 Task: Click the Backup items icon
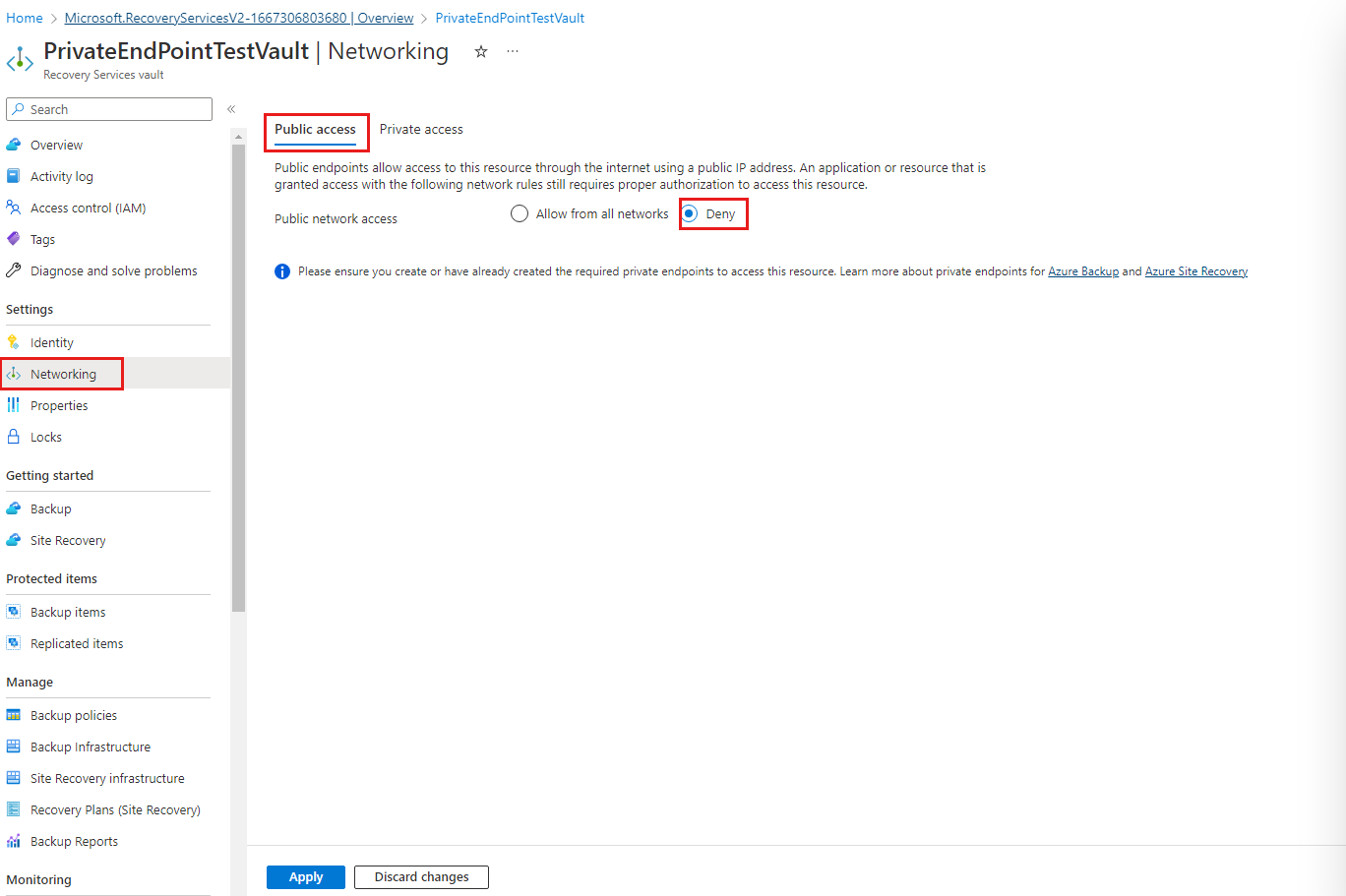click(14, 612)
